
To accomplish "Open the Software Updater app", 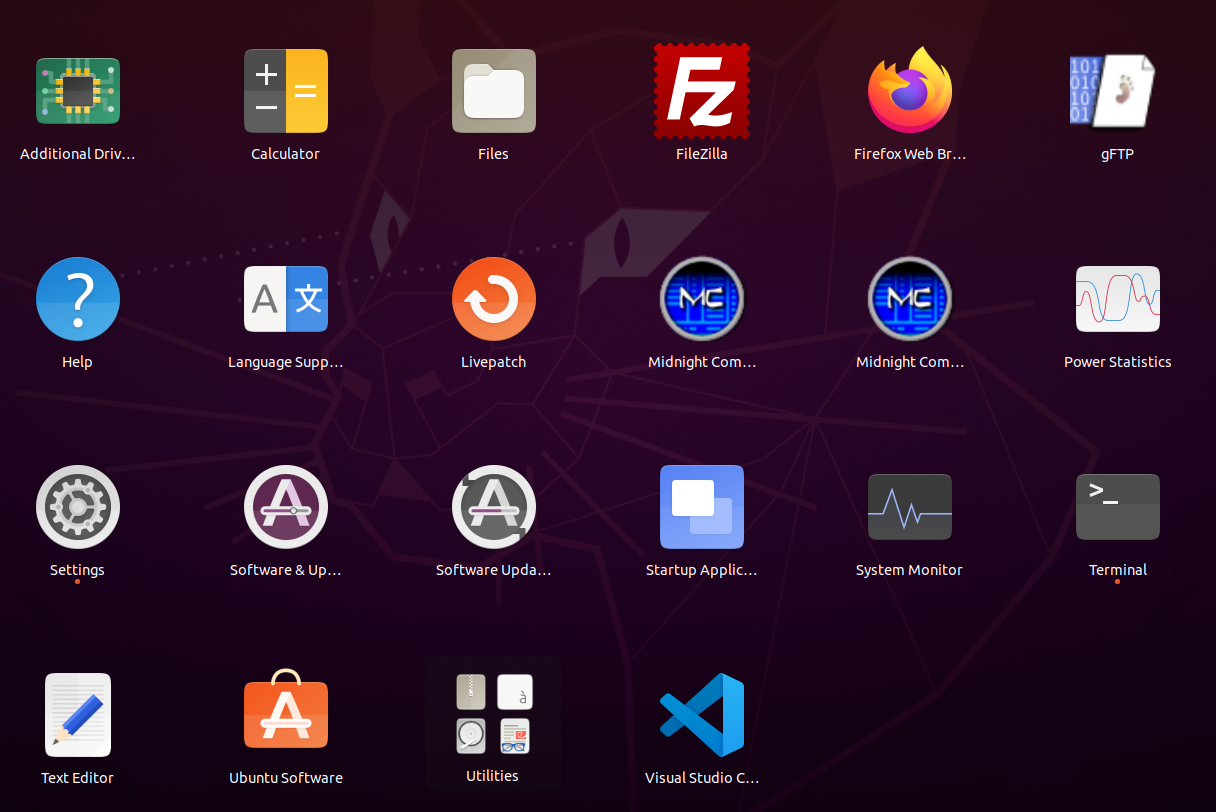I will (494, 507).
